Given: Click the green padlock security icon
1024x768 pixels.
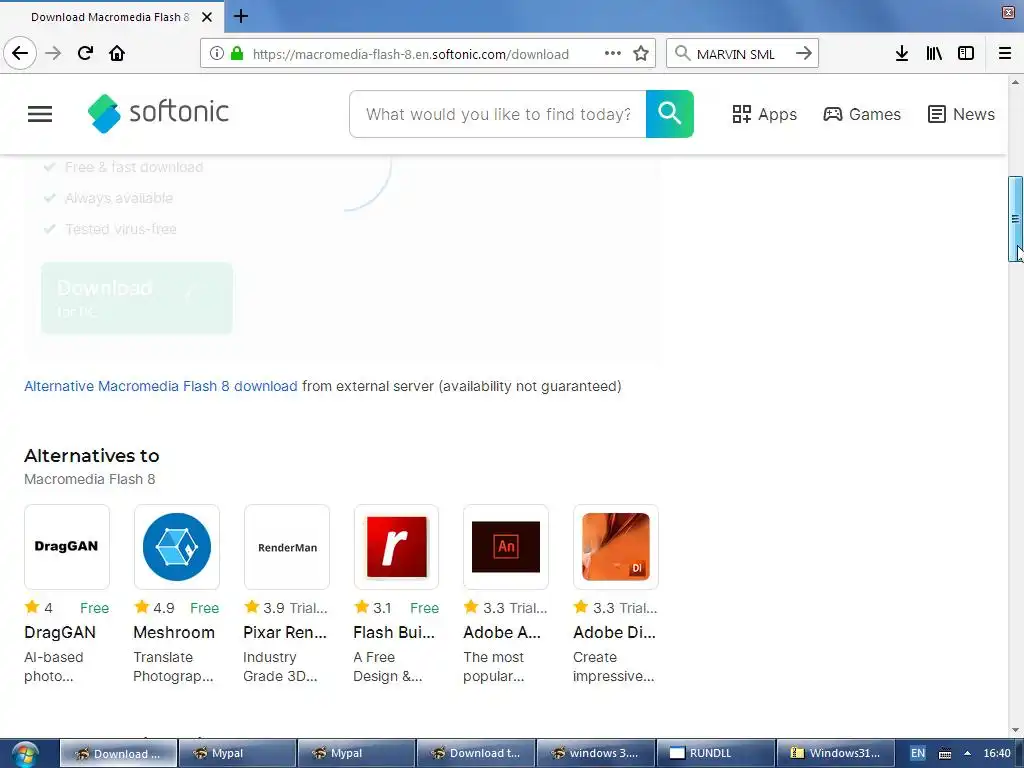Looking at the screenshot, I should [x=237, y=54].
